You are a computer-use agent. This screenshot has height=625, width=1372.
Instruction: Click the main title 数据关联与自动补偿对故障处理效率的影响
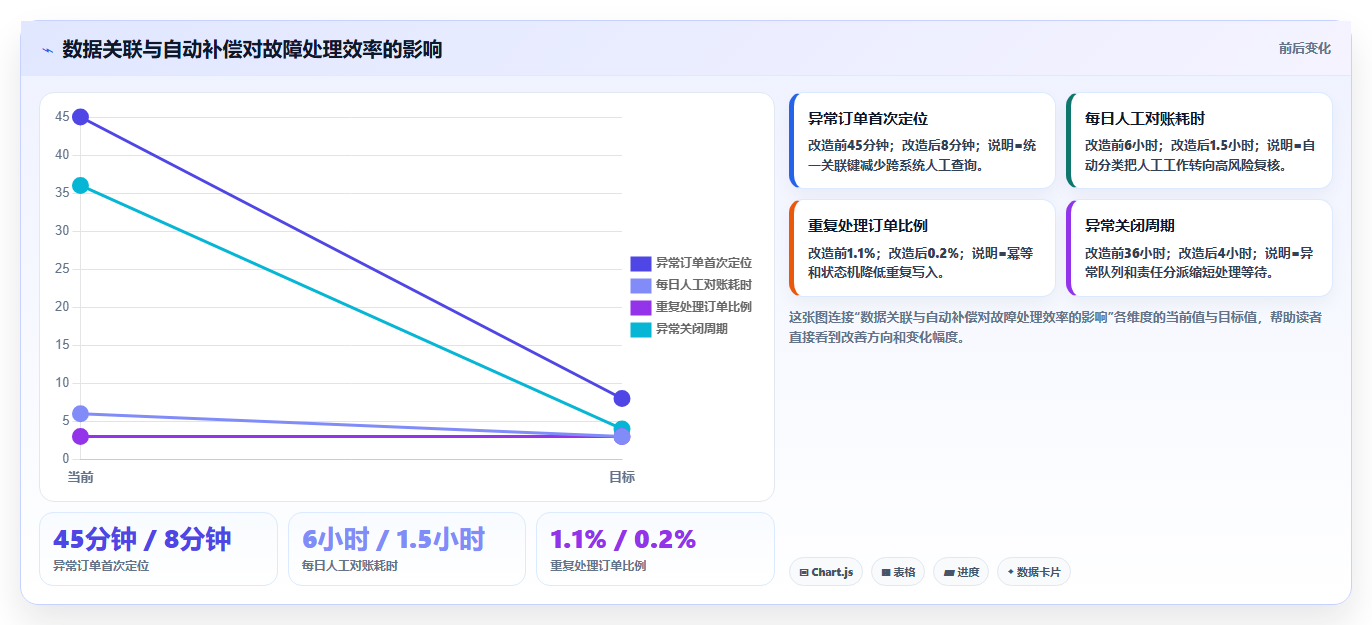tap(252, 49)
